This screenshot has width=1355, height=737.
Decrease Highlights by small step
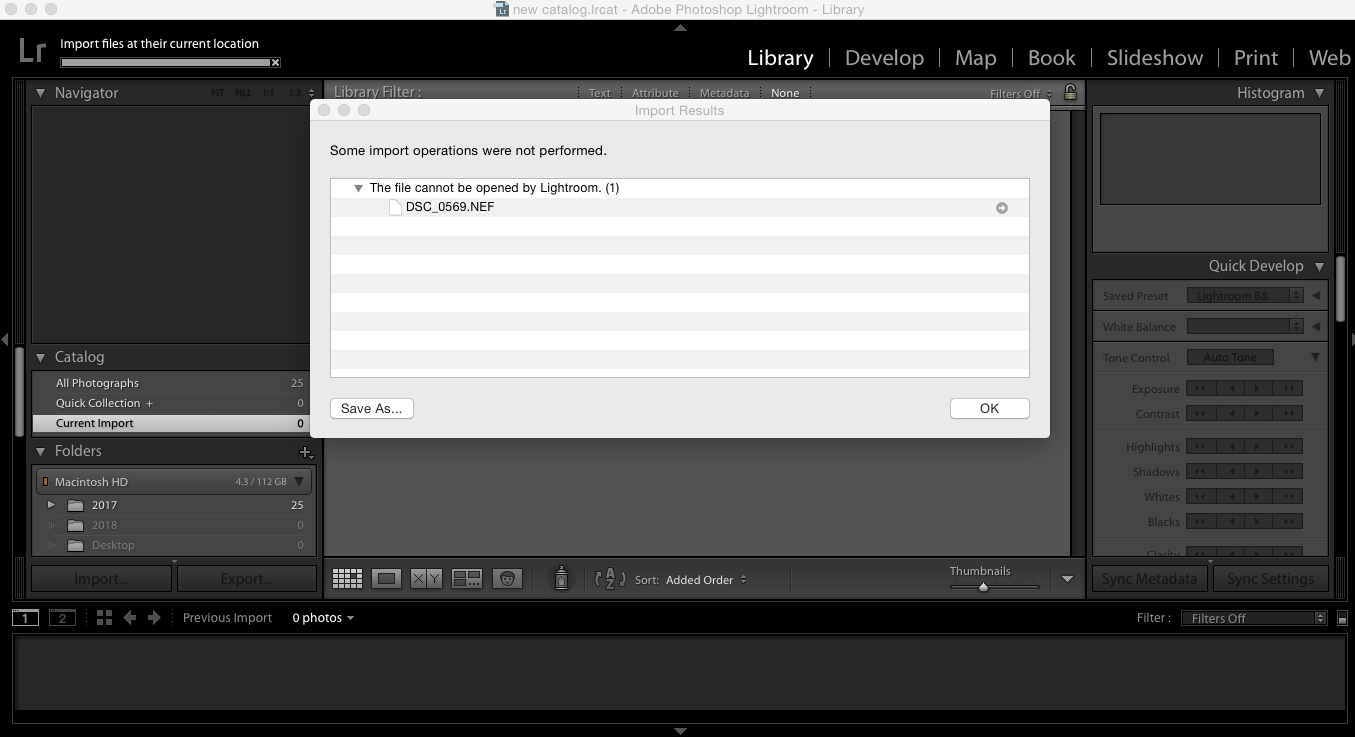(1231, 447)
